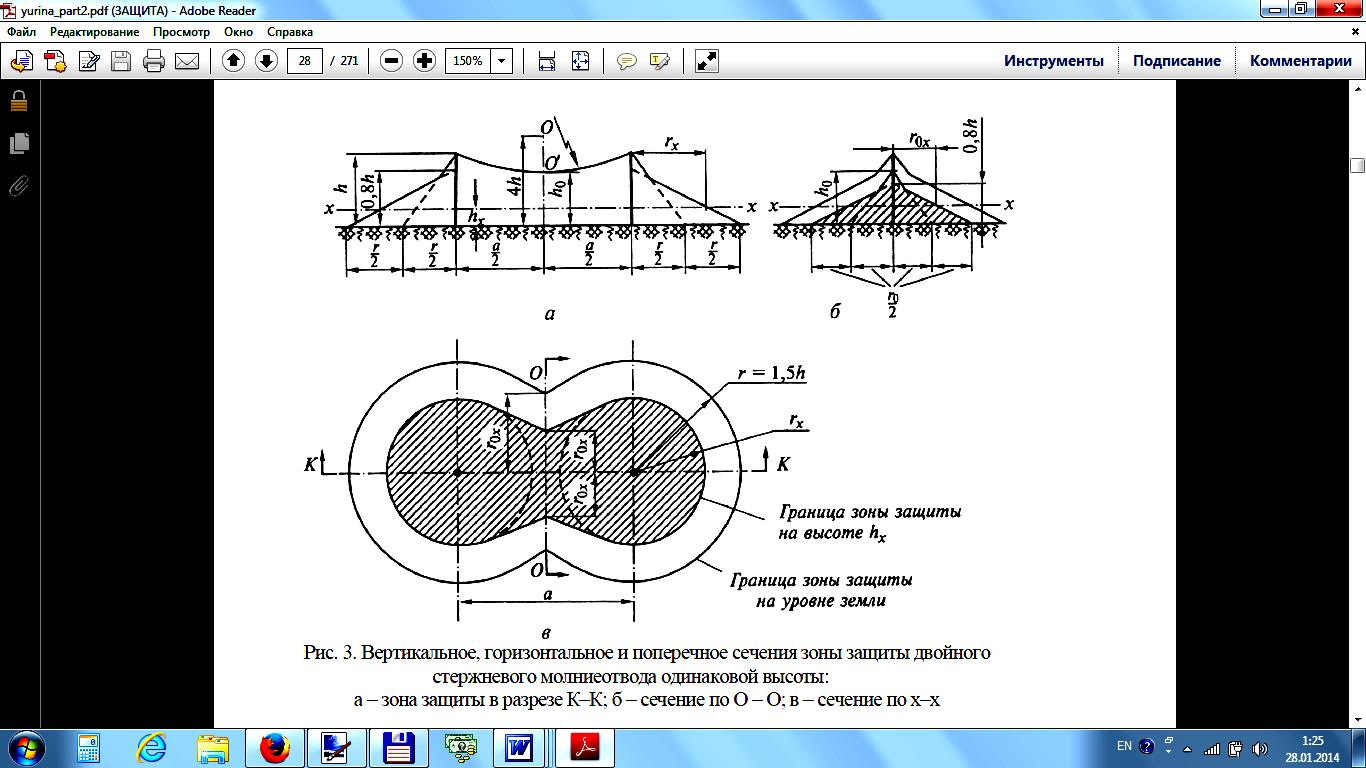Click the Save file floppy icon
Screen dimensions: 1366x768
pyautogui.click(x=121, y=61)
